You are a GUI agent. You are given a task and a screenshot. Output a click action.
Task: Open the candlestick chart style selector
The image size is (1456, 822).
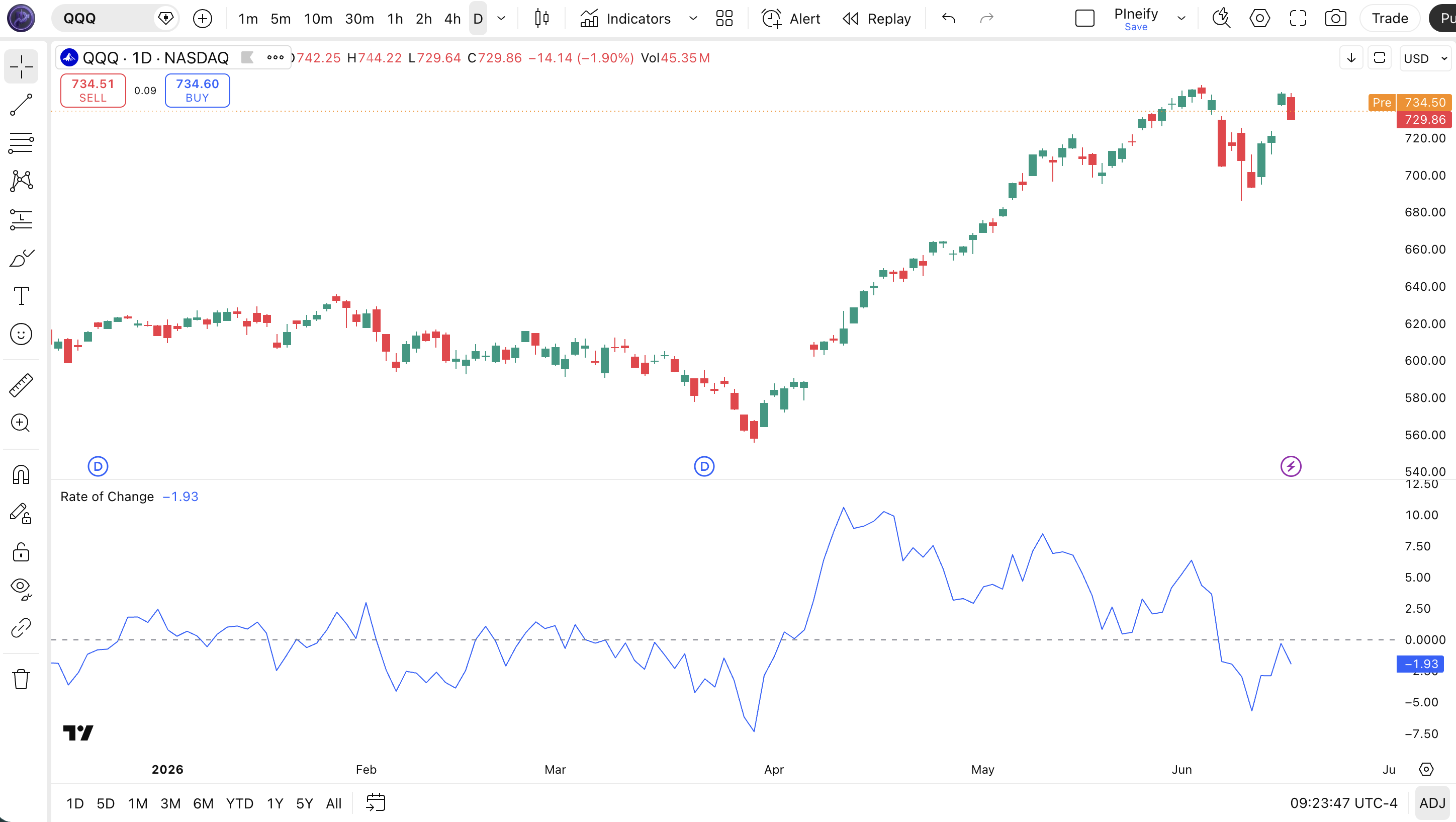click(541, 19)
